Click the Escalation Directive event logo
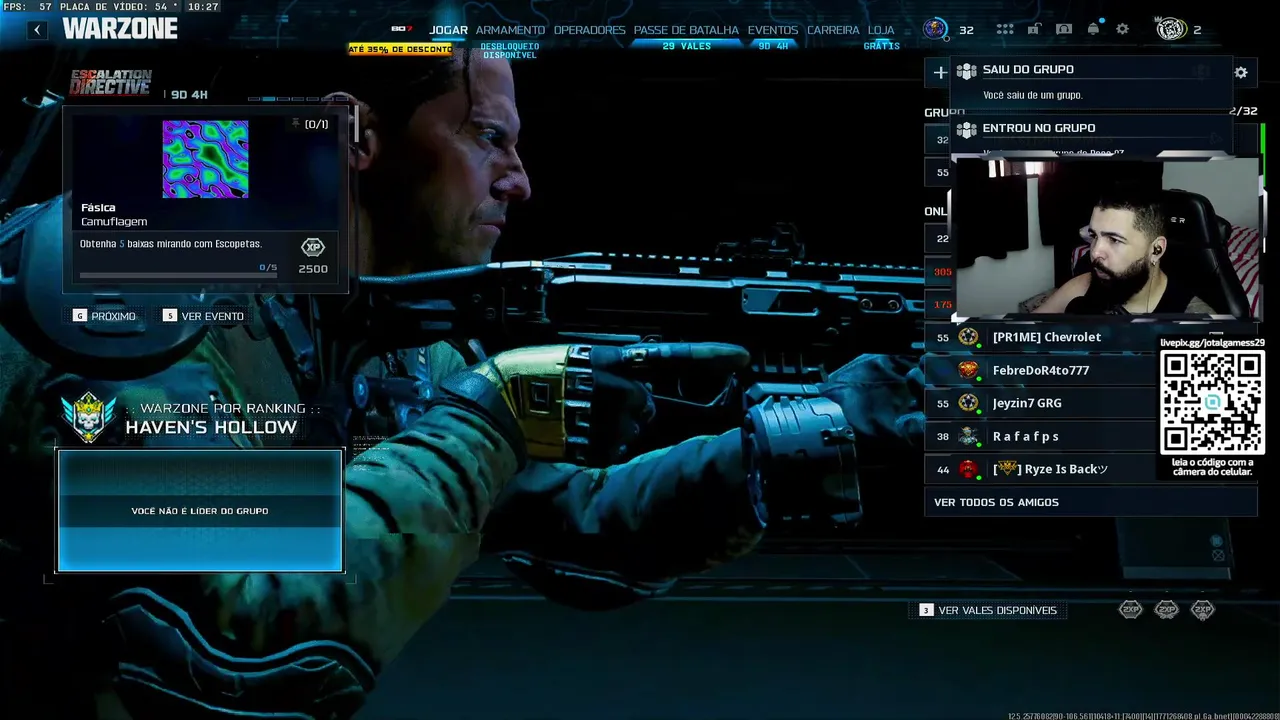 click(110, 83)
